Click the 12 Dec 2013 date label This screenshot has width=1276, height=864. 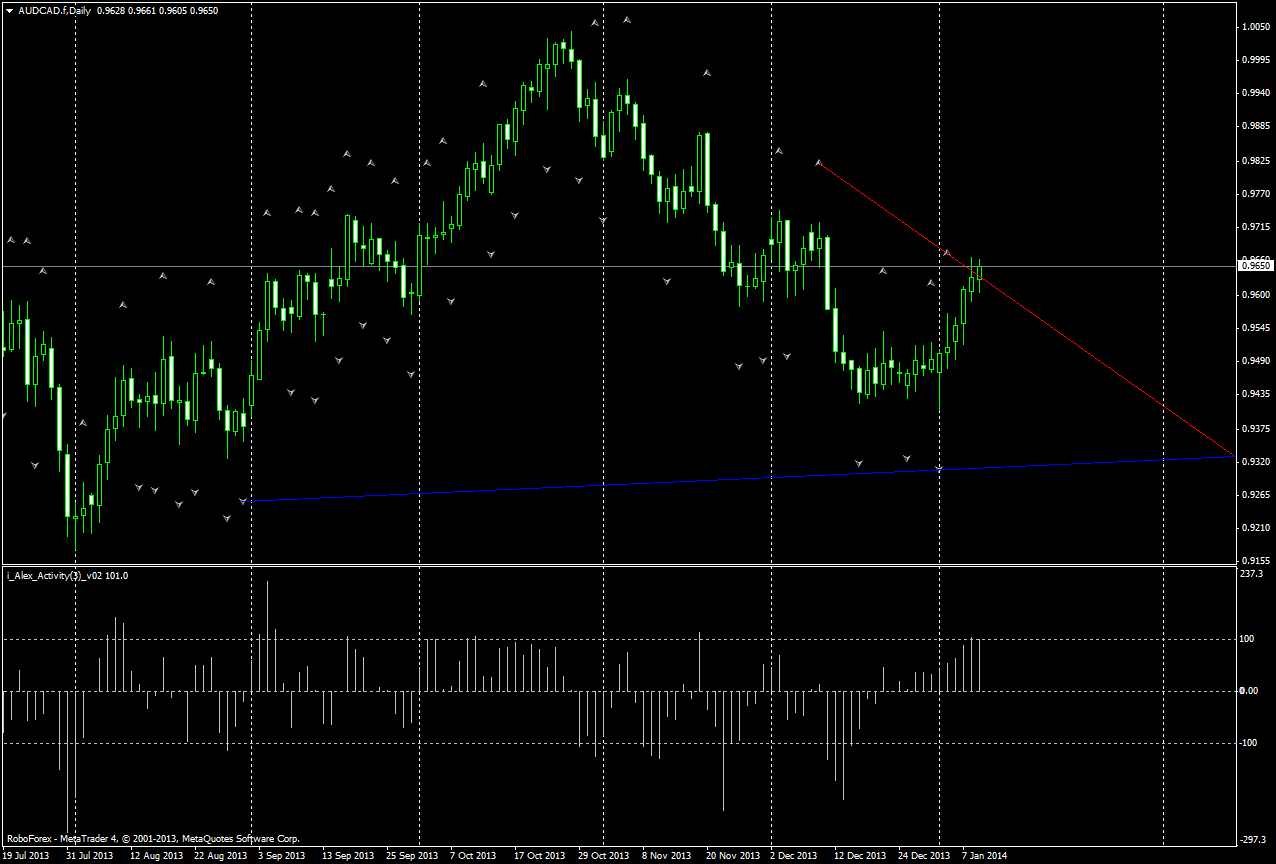coord(860,856)
